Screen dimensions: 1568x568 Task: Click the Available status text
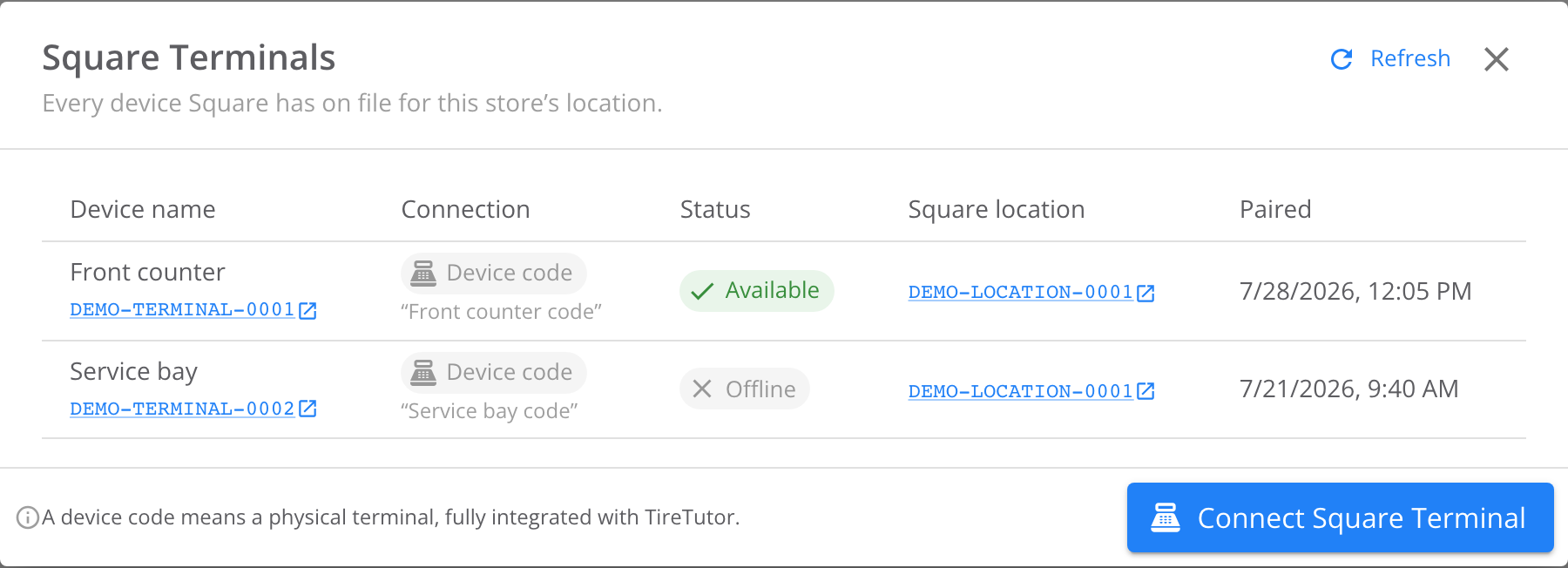click(773, 290)
